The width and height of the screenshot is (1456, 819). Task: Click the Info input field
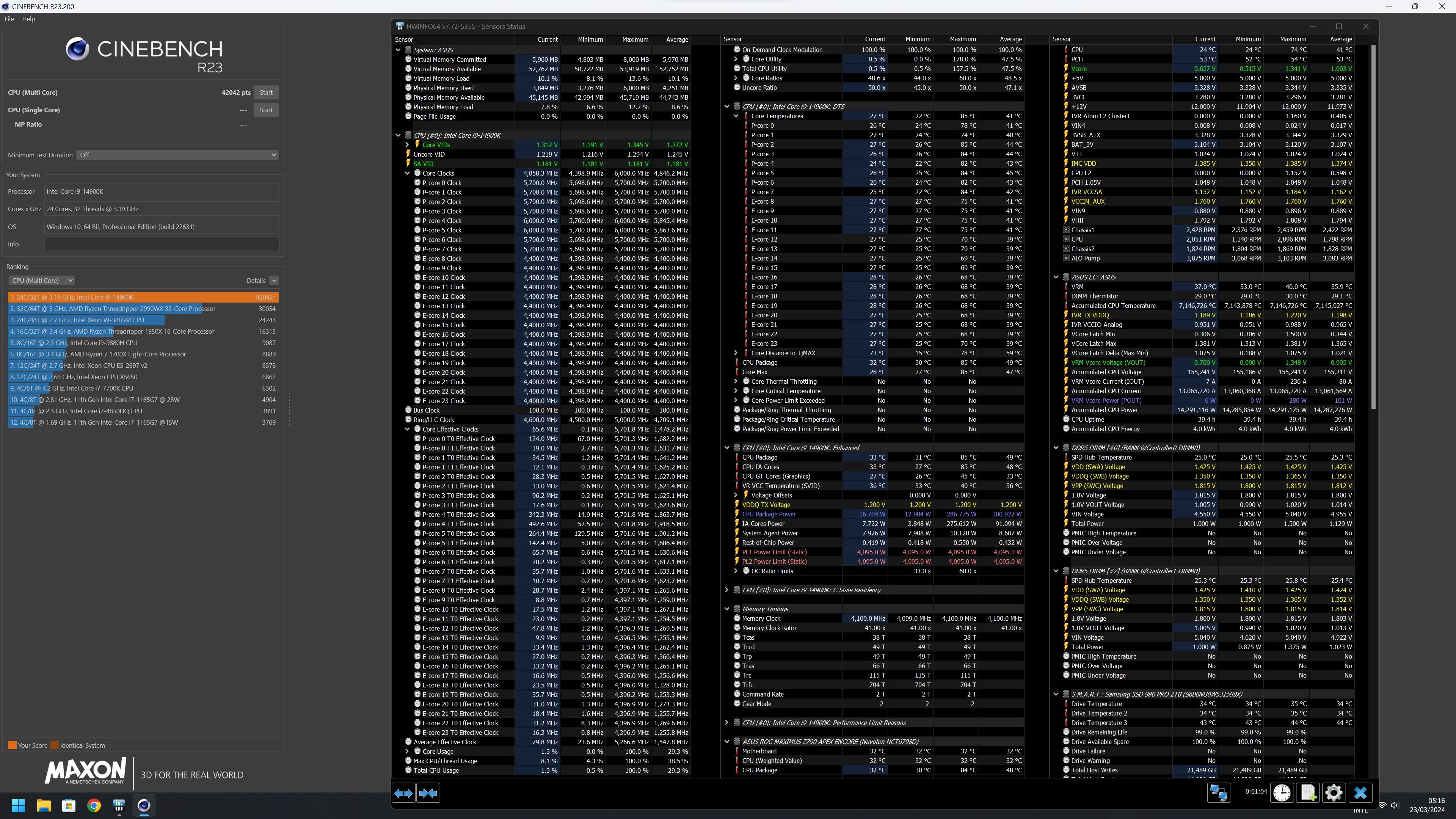162,244
